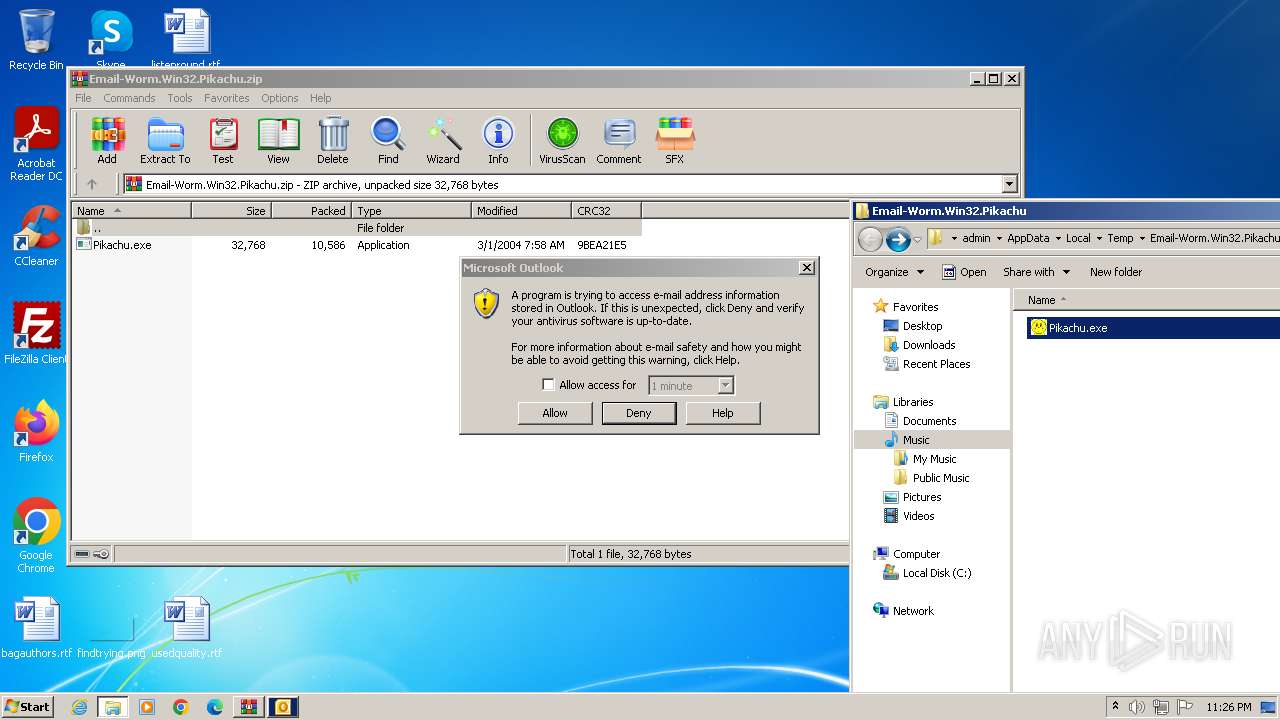Select Local Disk (C:) under Computer

point(927,573)
